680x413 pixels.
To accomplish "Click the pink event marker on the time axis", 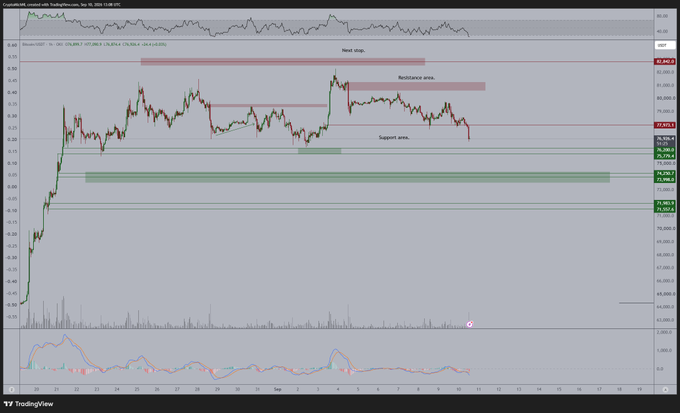I will click(470, 324).
